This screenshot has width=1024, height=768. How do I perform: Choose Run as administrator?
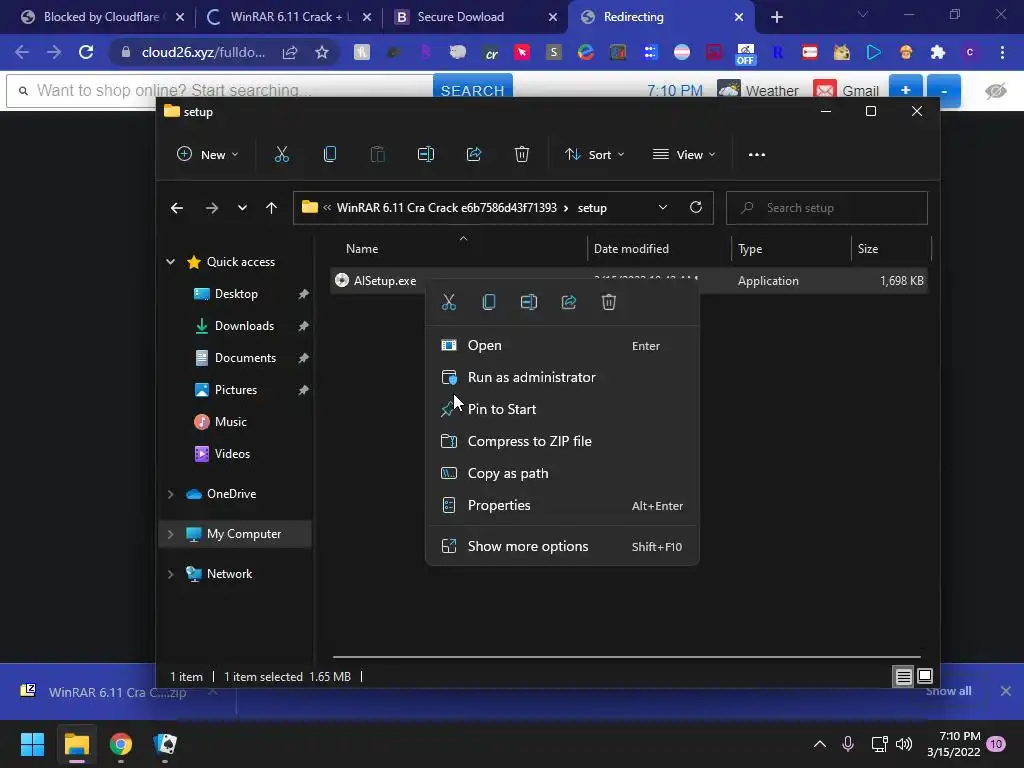[562, 377]
